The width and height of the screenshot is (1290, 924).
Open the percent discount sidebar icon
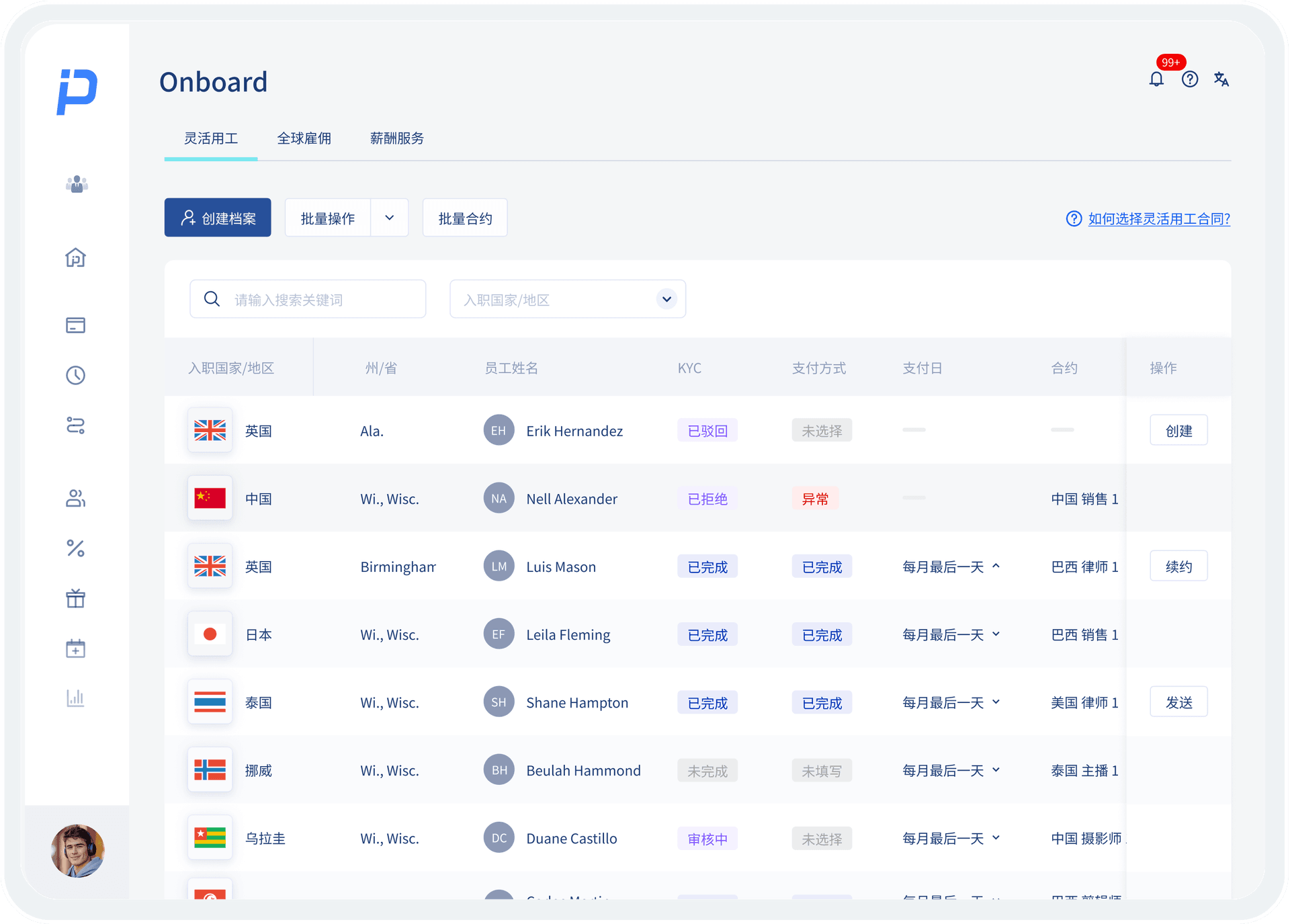[75, 548]
